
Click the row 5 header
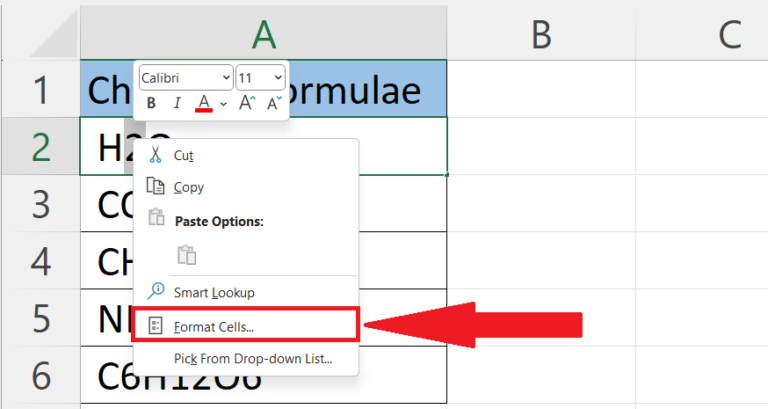(40, 319)
